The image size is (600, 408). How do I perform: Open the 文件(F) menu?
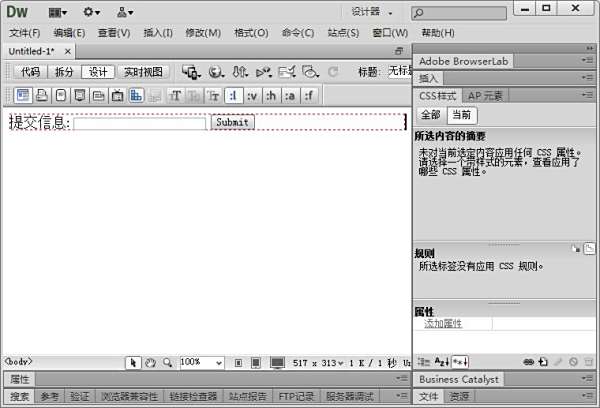tap(24, 33)
